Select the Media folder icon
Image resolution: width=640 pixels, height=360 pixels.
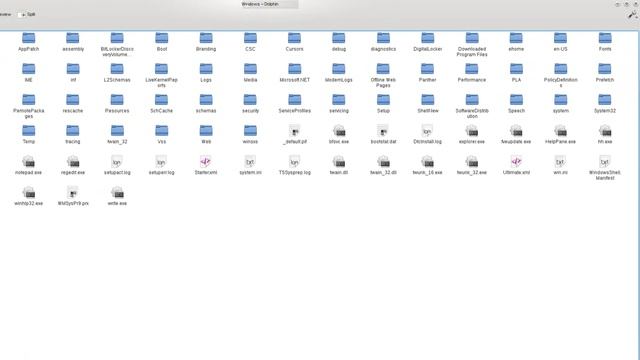click(x=250, y=69)
